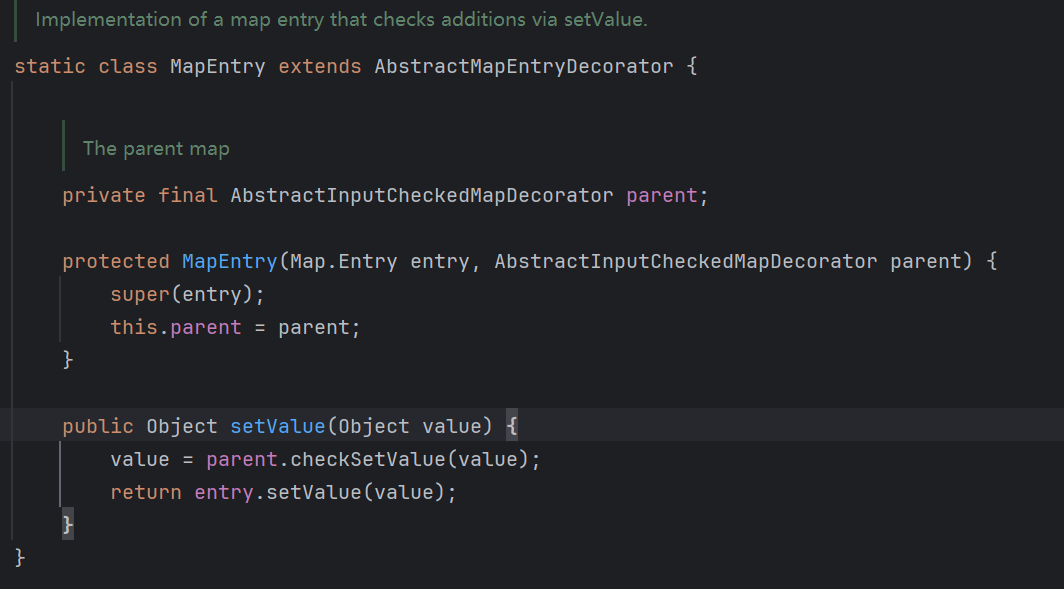
Task: Click the MapEntry constructor name
Action: 229,261
